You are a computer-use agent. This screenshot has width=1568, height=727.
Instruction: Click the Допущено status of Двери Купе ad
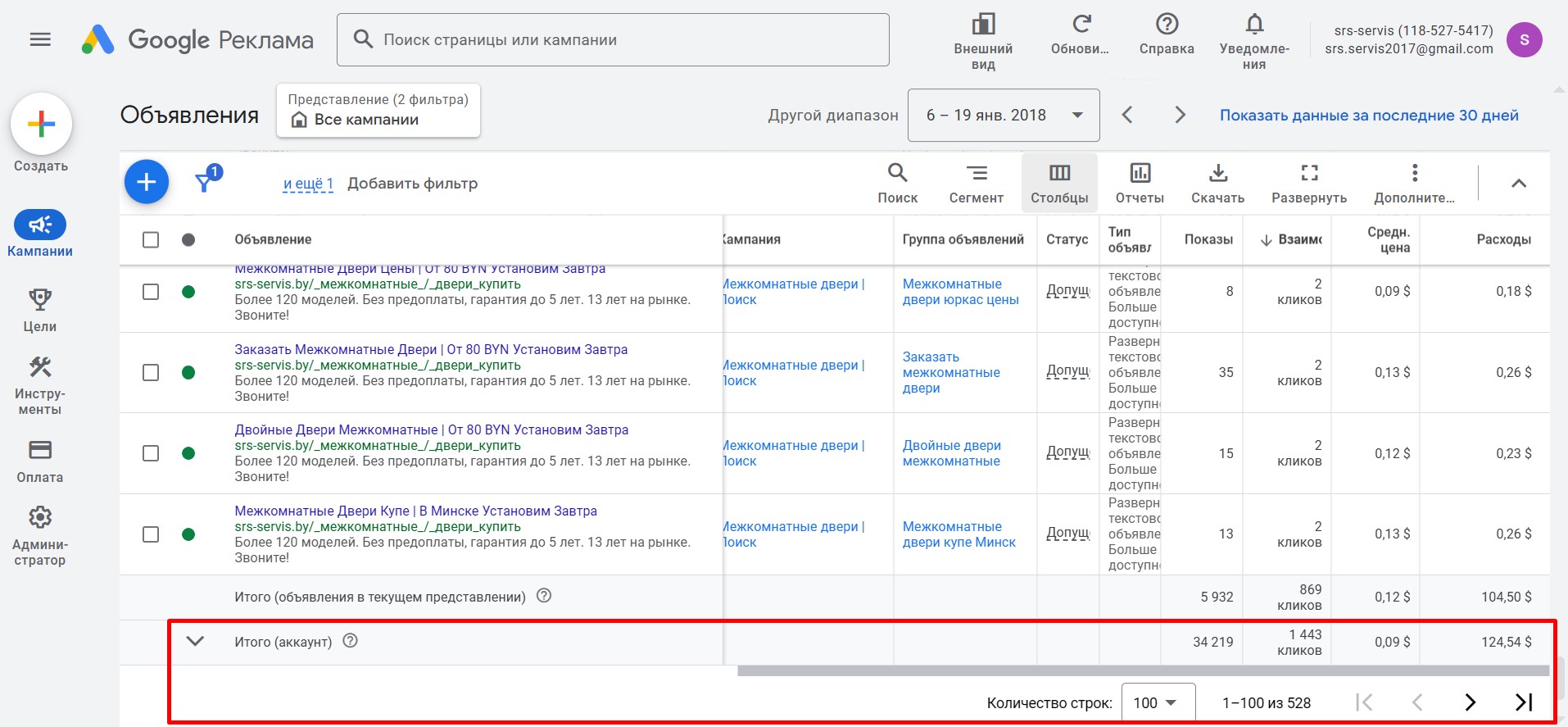(x=1068, y=533)
